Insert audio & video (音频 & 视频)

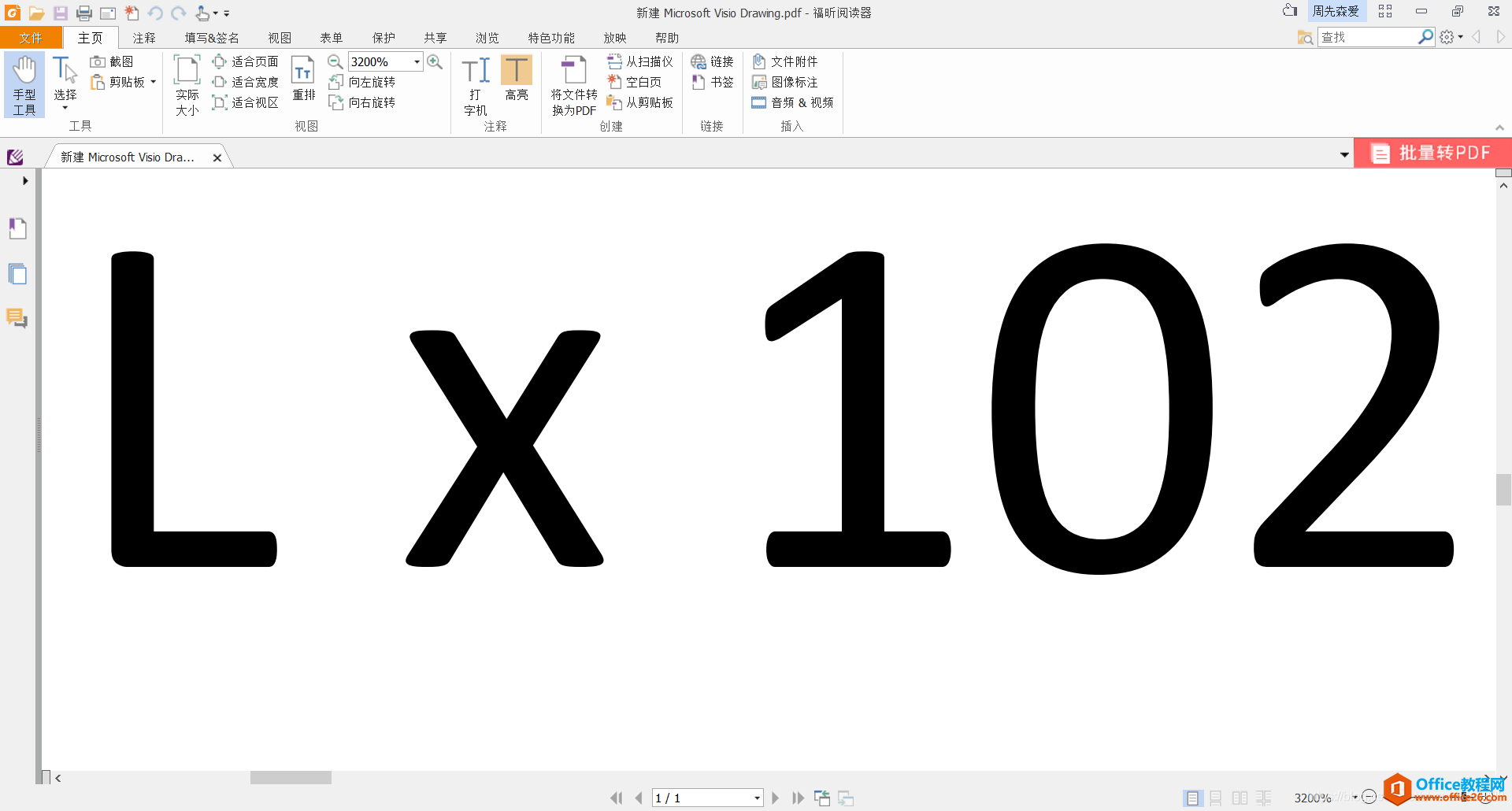793,102
